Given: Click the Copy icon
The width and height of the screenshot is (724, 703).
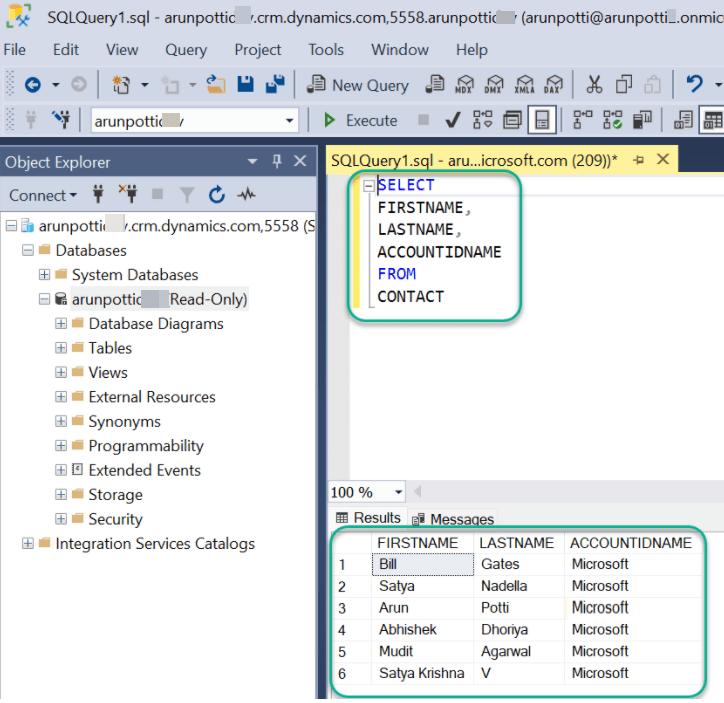Looking at the screenshot, I should click(624, 84).
